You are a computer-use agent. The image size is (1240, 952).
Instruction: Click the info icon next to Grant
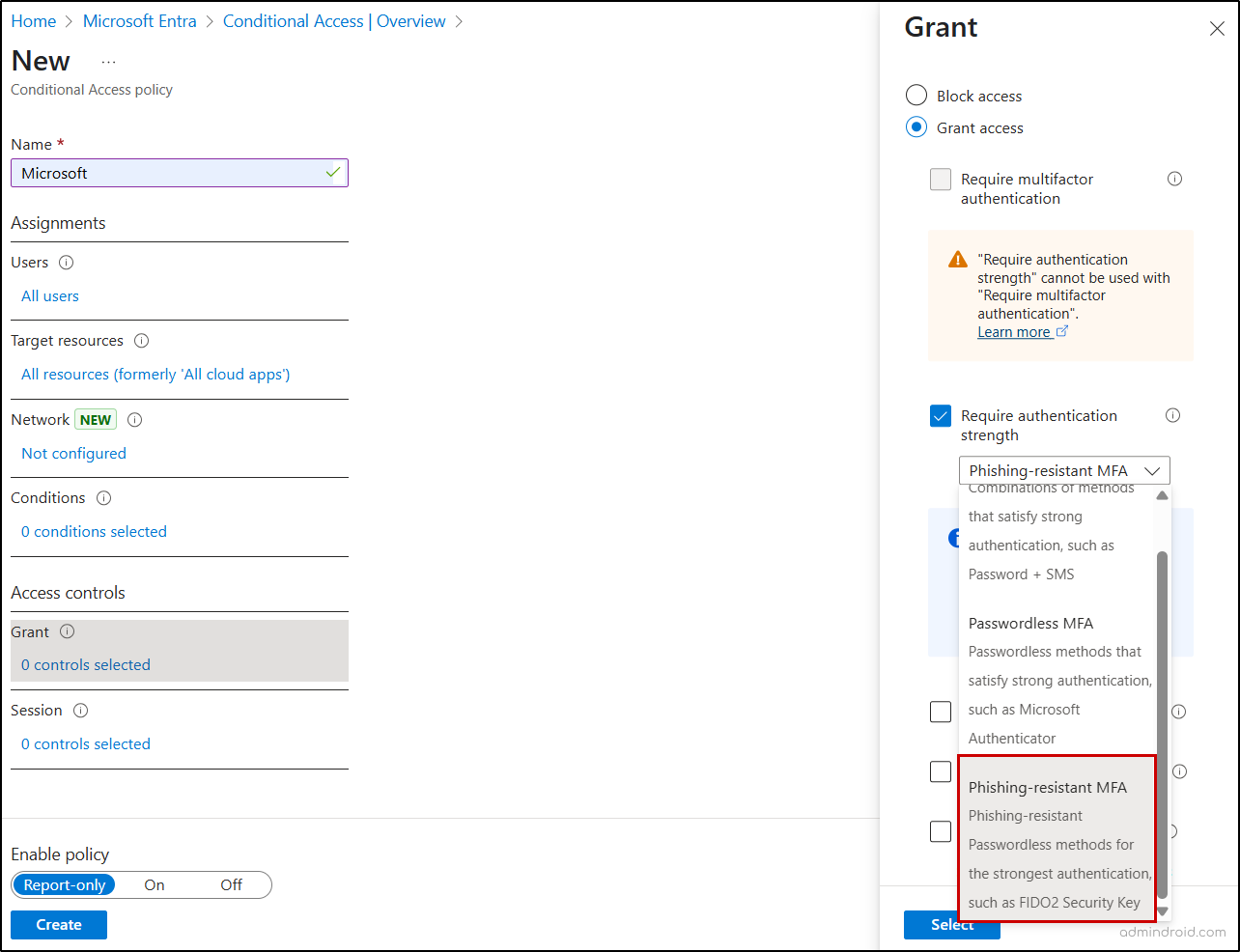tap(68, 631)
